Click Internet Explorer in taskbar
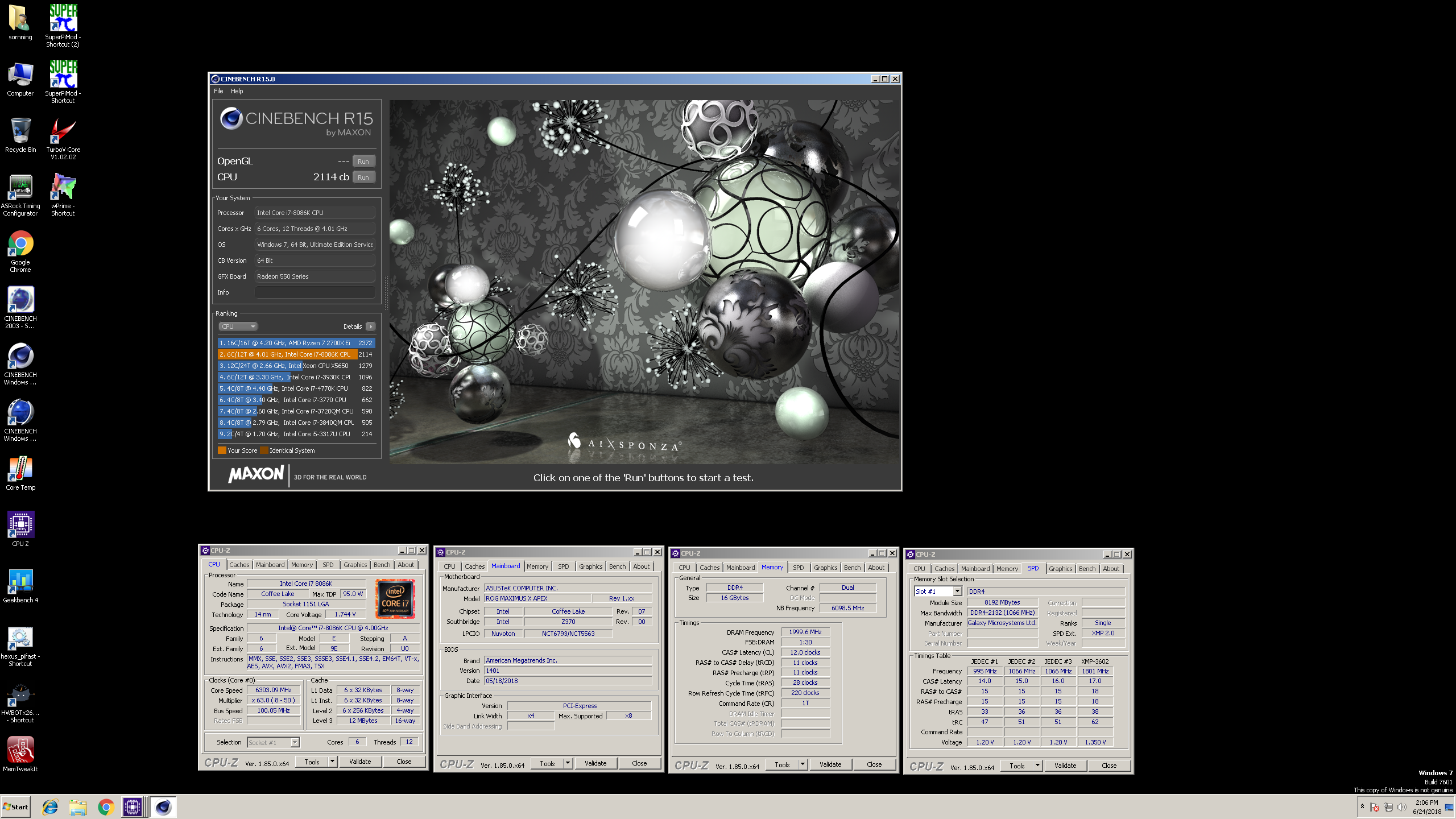 [50, 806]
